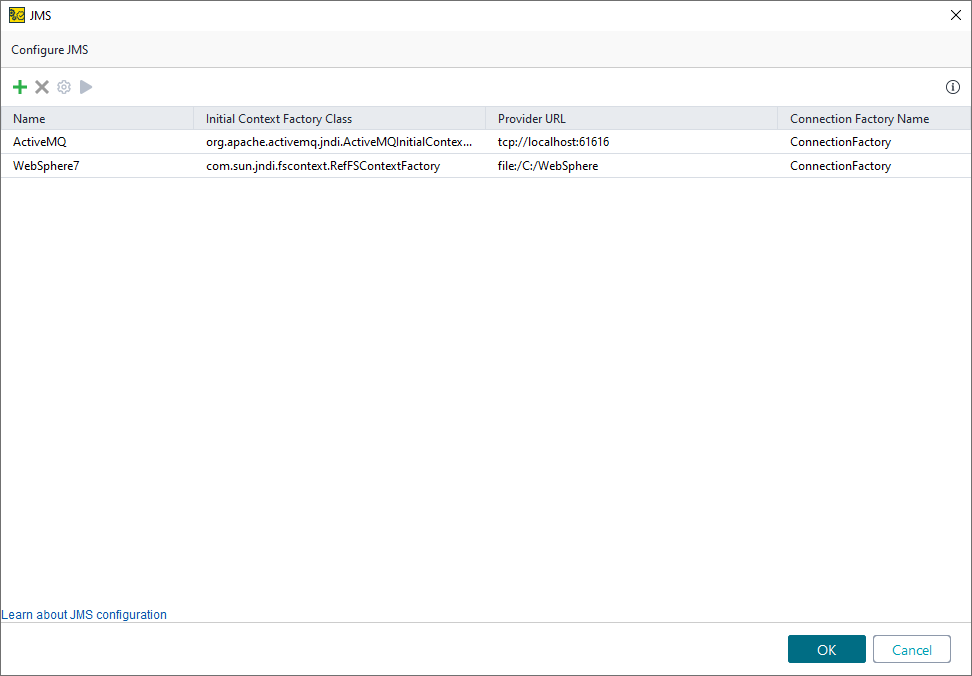Run the JMS connection test play icon
This screenshot has width=972, height=676.
(x=85, y=87)
